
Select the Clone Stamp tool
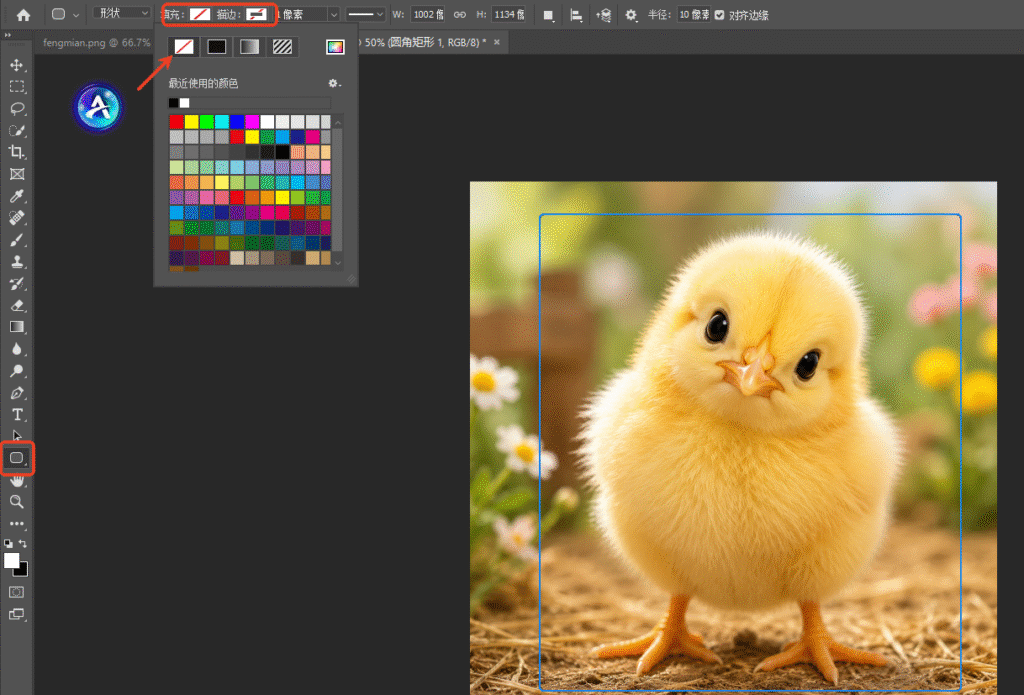tap(17, 261)
